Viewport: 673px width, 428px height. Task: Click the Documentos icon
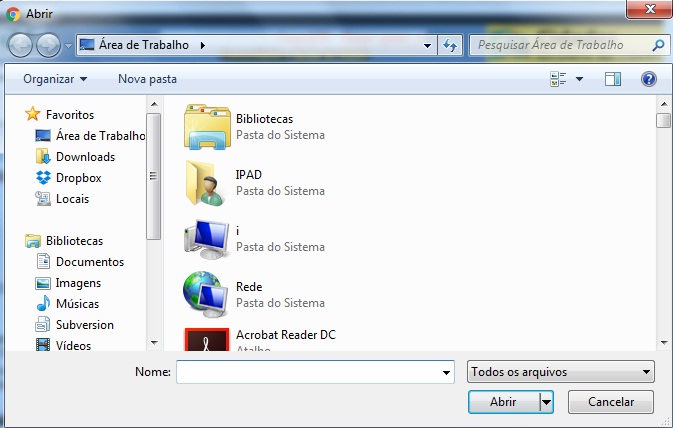coord(43,261)
